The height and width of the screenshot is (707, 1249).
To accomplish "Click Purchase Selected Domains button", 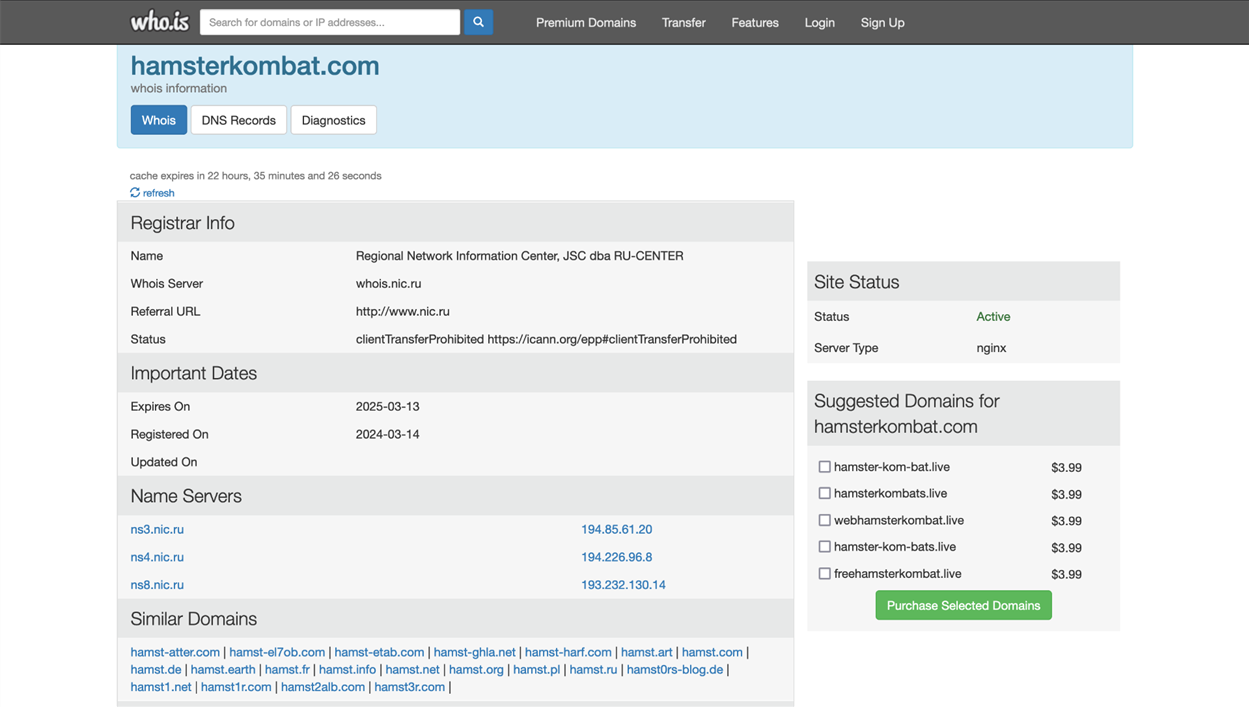I will [964, 605].
